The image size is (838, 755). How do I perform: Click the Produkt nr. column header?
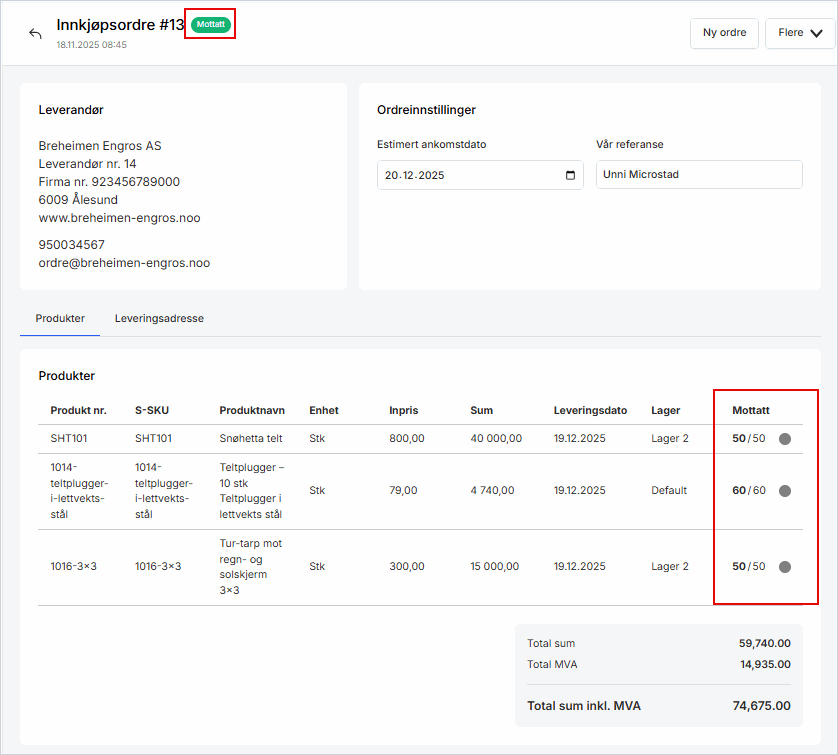(x=77, y=410)
